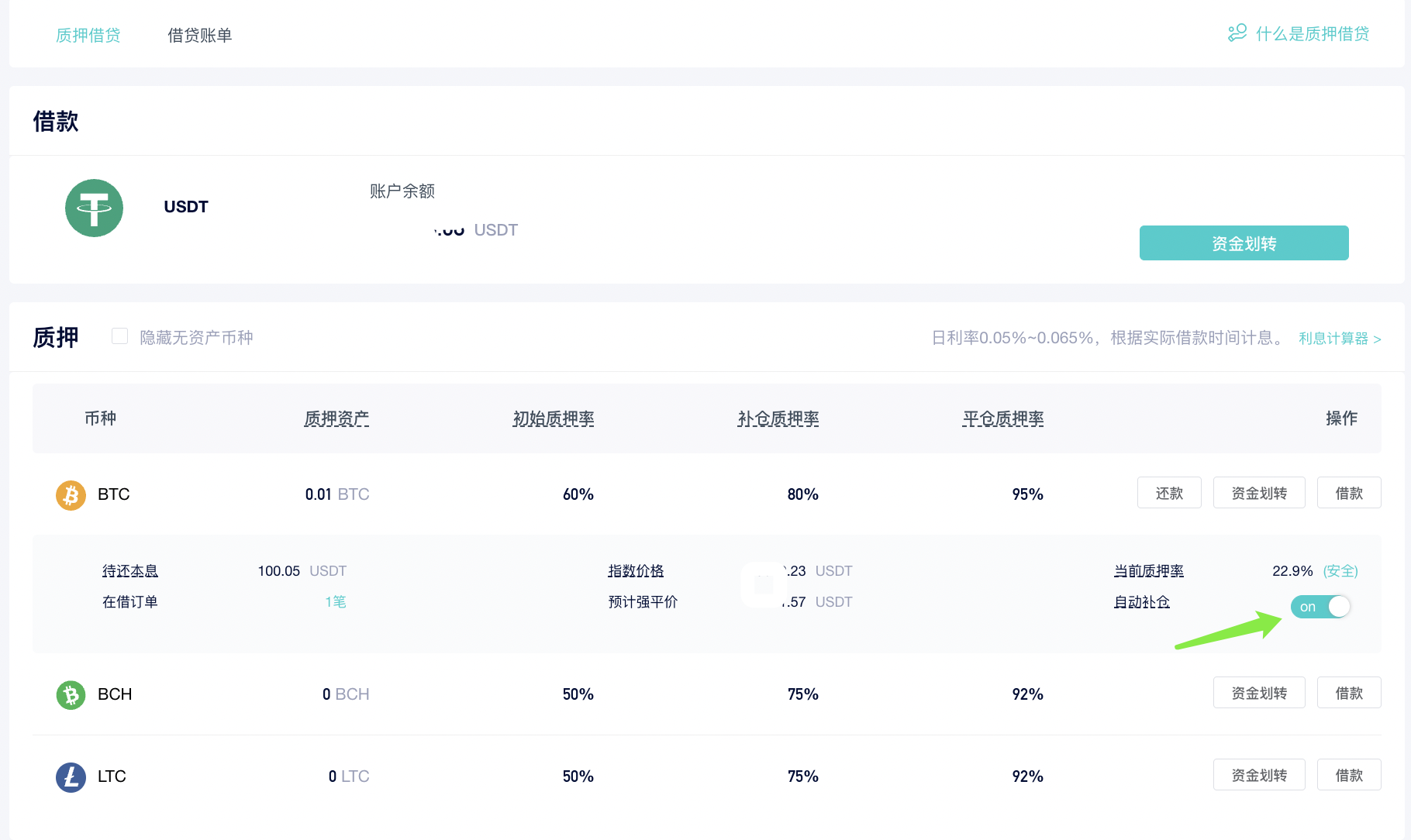Click 还款 button in BTC row
This screenshot has height=840, width=1411.
[x=1169, y=493]
